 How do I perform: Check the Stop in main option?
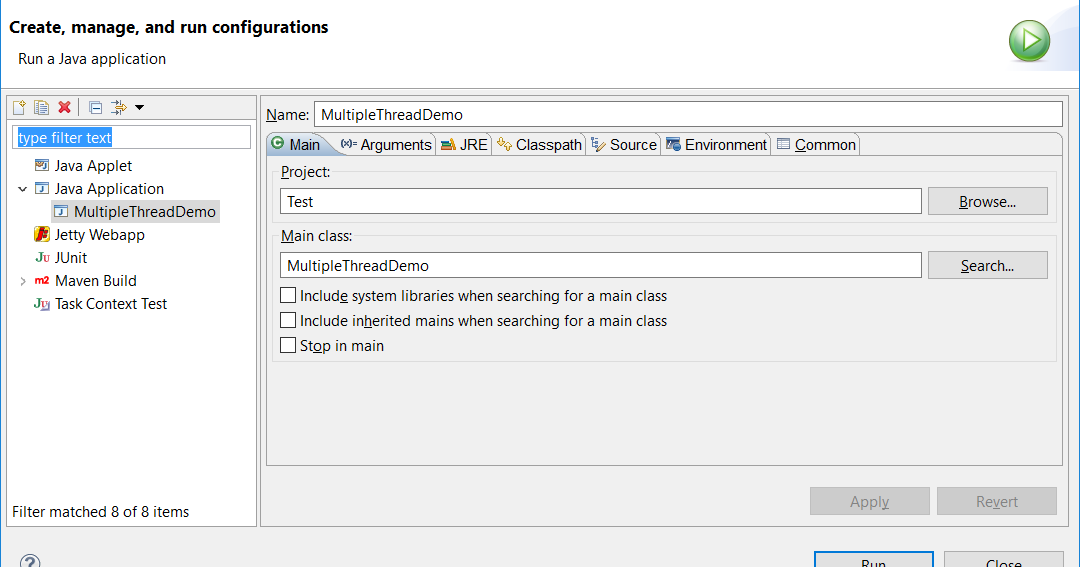(x=289, y=346)
